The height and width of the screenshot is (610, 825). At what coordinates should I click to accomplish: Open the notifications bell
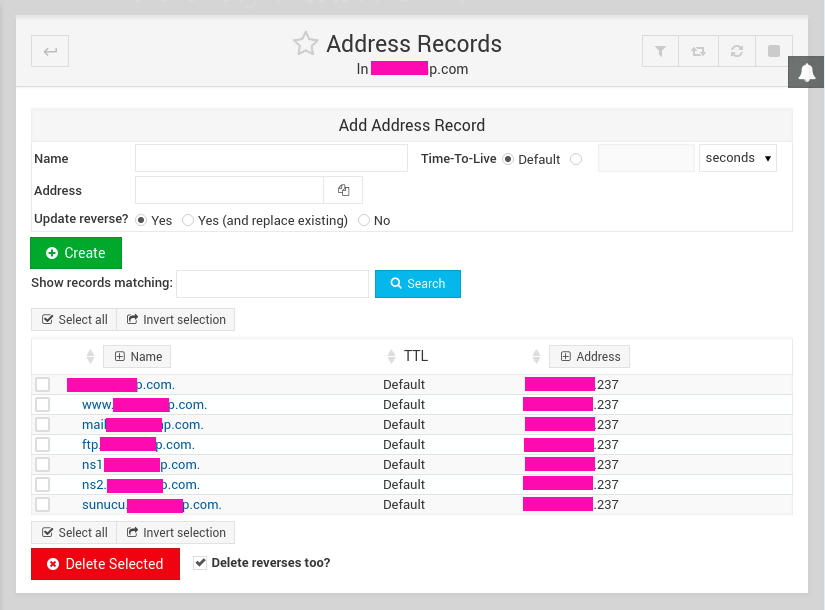pyautogui.click(x=807, y=72)
